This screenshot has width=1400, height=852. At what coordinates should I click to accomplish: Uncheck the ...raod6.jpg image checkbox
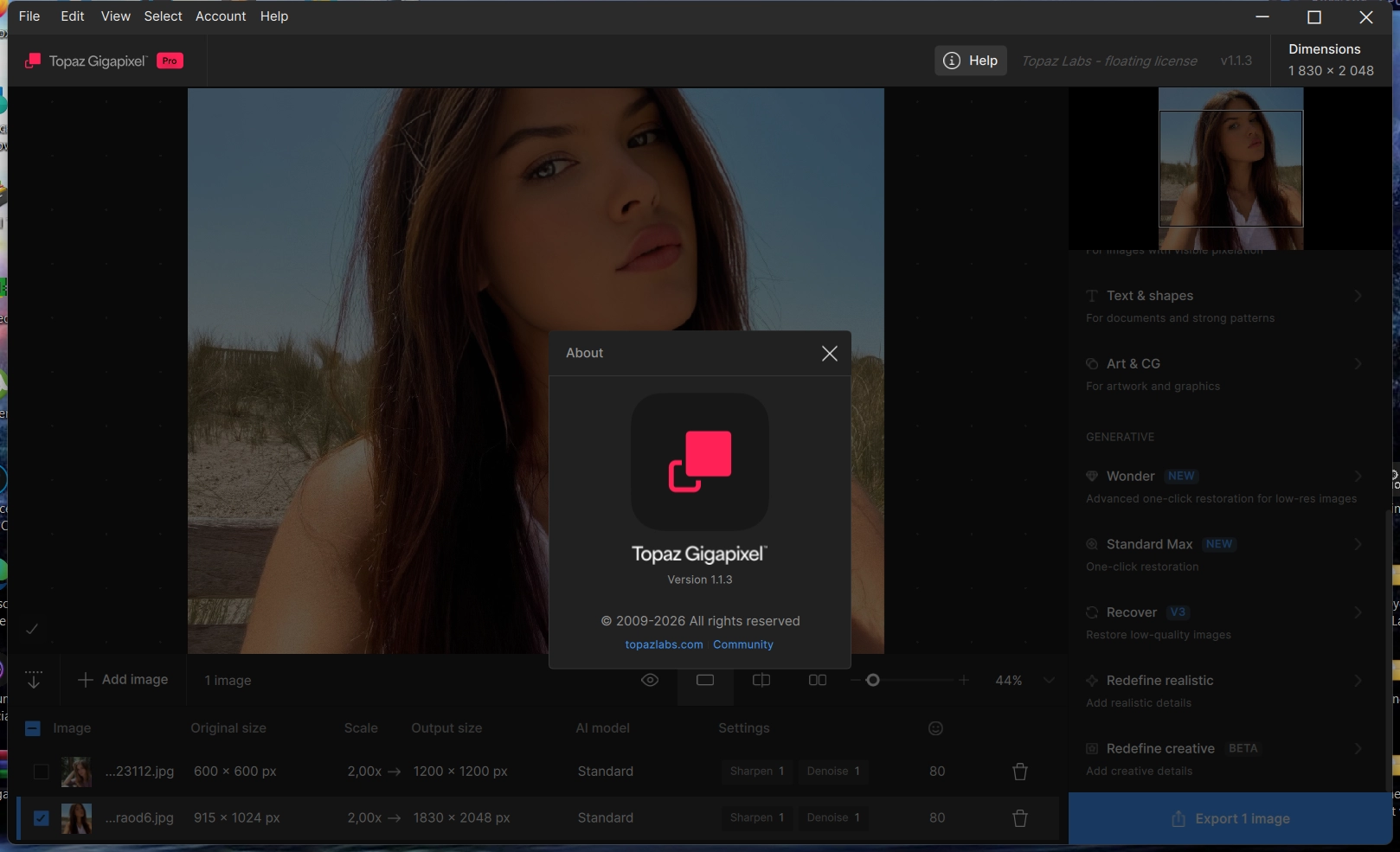coord(41,818)
